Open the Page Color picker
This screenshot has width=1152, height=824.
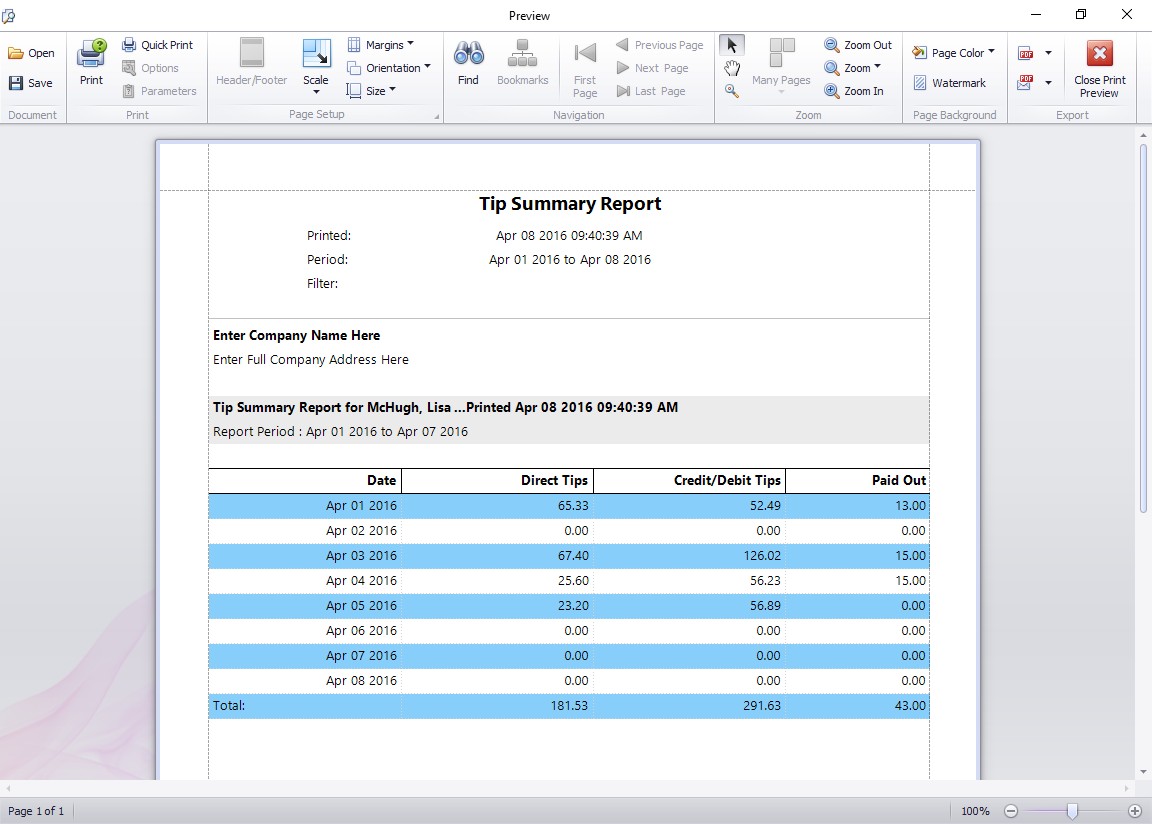954,53
